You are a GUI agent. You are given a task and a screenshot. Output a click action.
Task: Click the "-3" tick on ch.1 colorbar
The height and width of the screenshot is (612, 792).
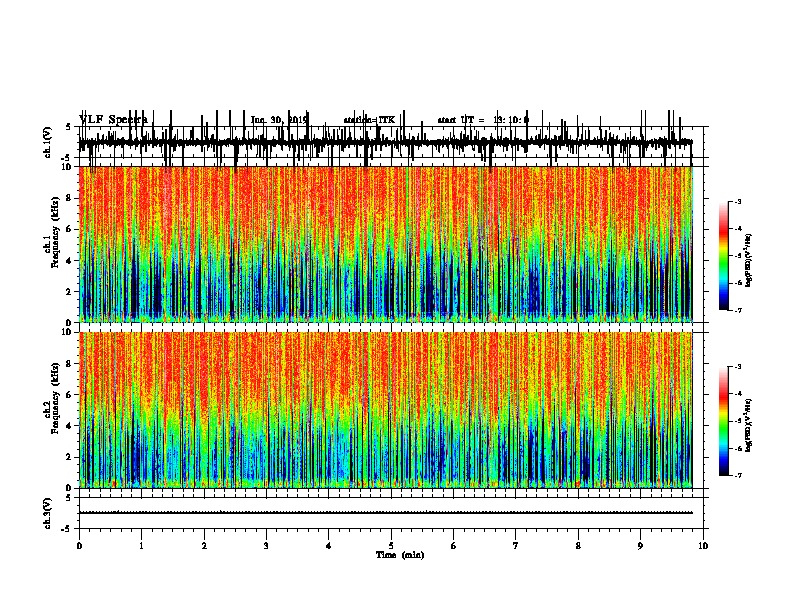[x=738, y=201]
